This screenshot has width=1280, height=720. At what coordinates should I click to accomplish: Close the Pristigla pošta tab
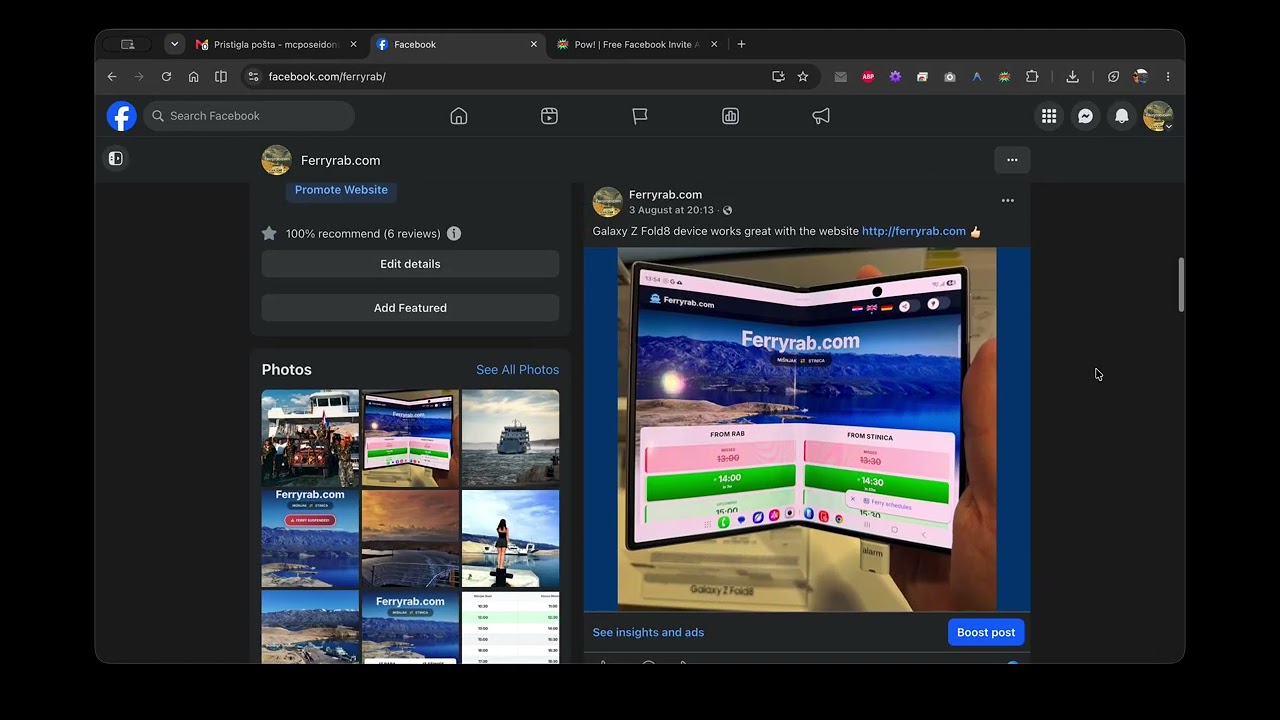click(x=353, y=44)
